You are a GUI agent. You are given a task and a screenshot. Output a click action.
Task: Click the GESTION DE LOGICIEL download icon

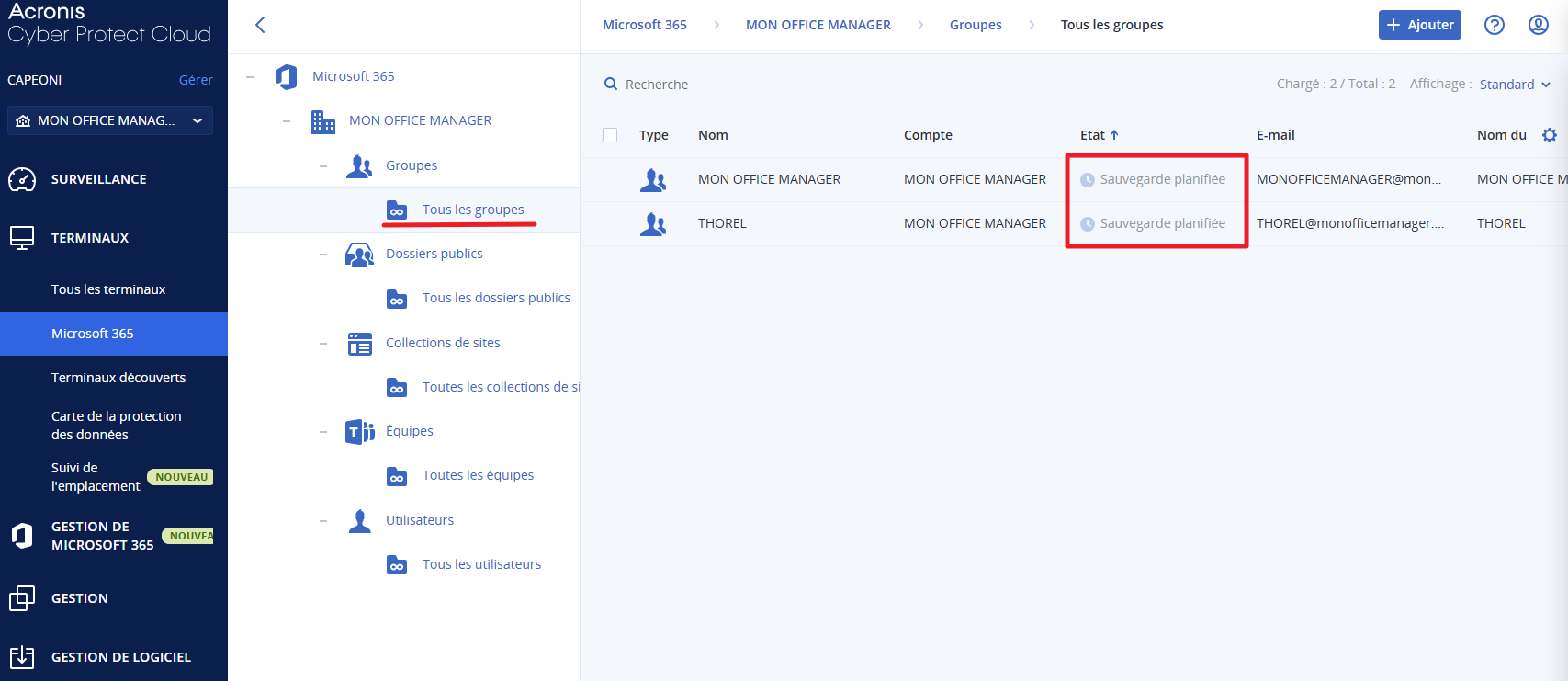(22, 657)
